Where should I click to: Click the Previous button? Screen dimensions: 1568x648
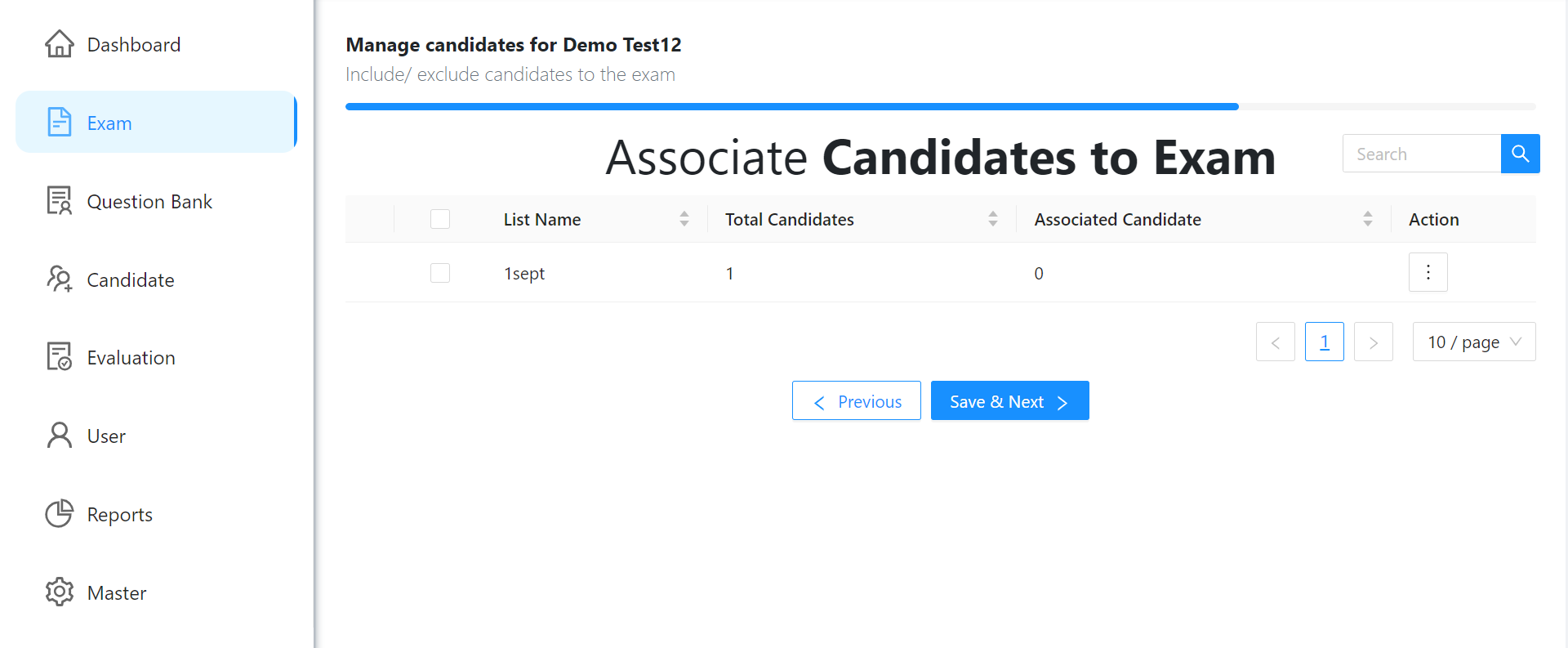coord(857,400)
